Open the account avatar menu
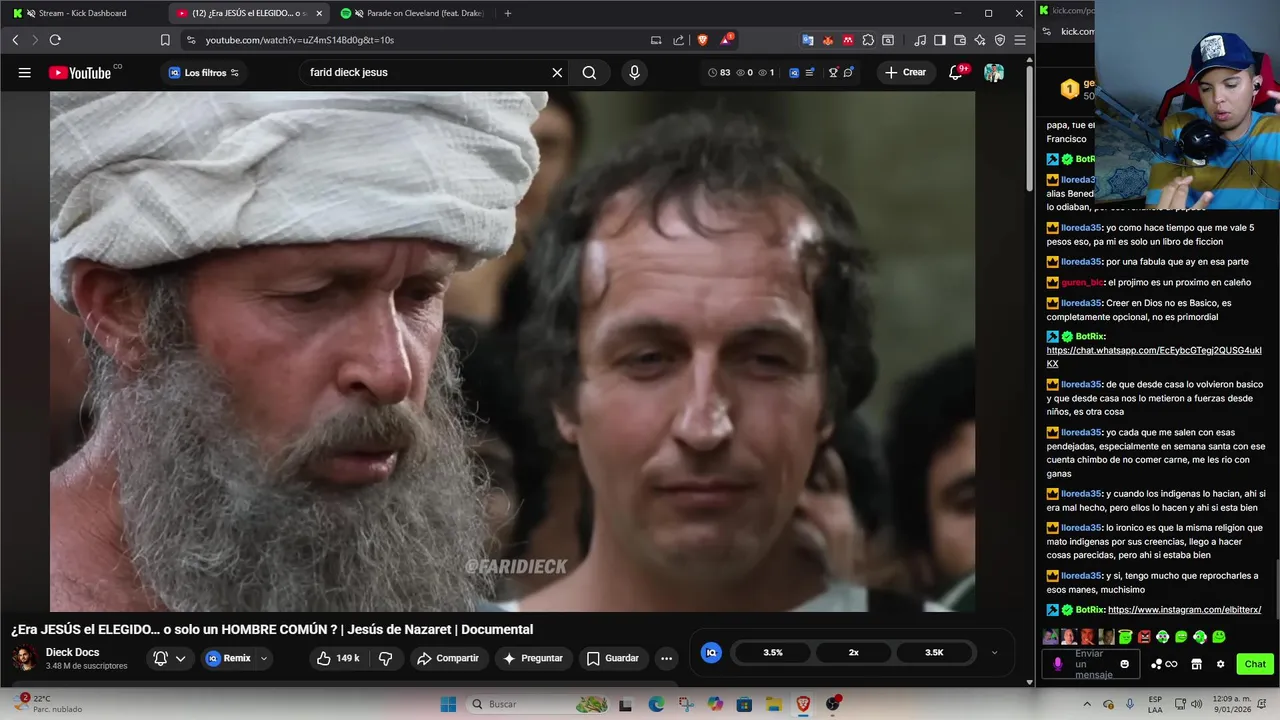The image size is (1280, 720). pyautogui.click(x=994, y=72)
